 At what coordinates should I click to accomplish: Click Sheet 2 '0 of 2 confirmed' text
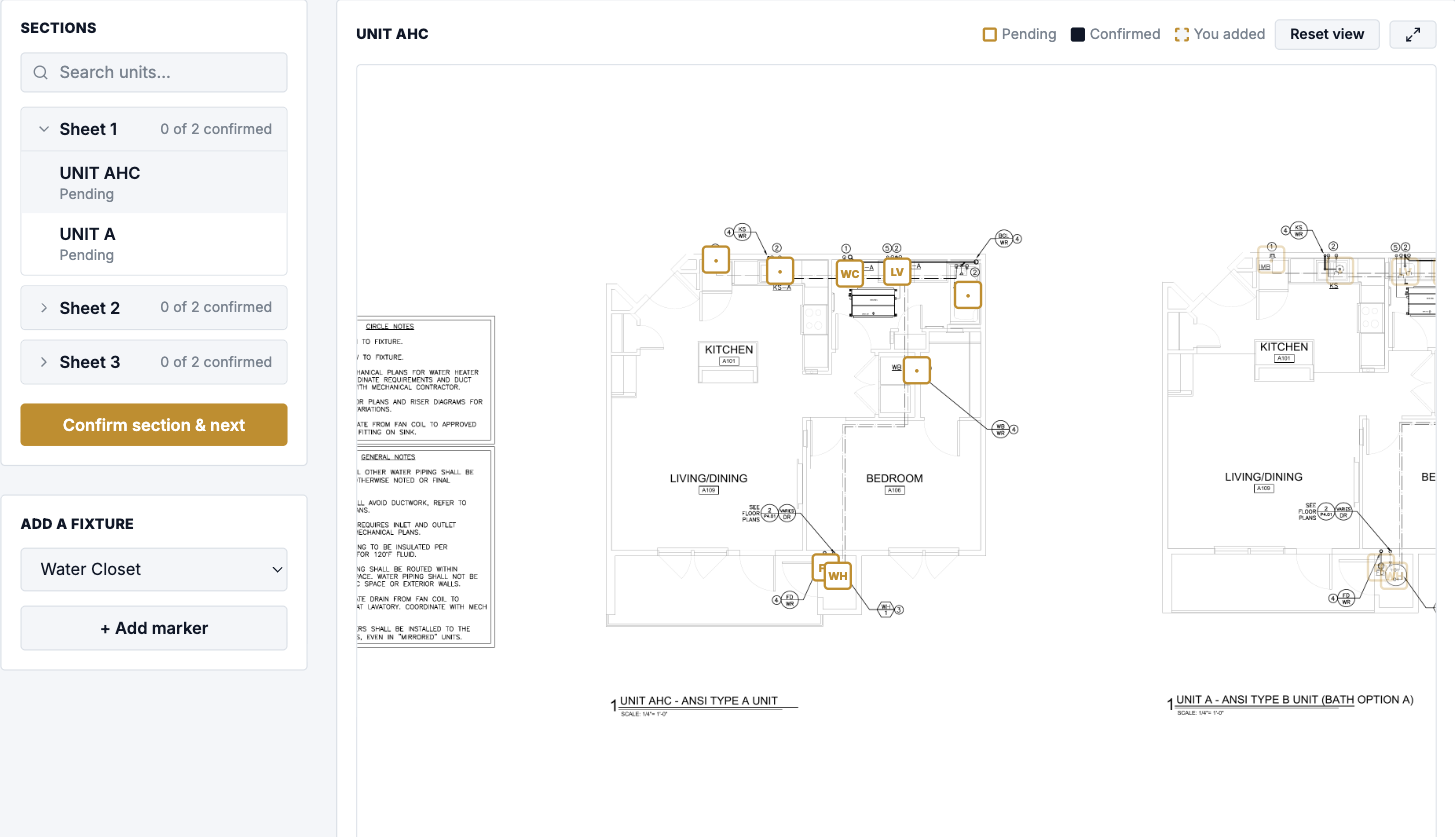click(216, 307)
